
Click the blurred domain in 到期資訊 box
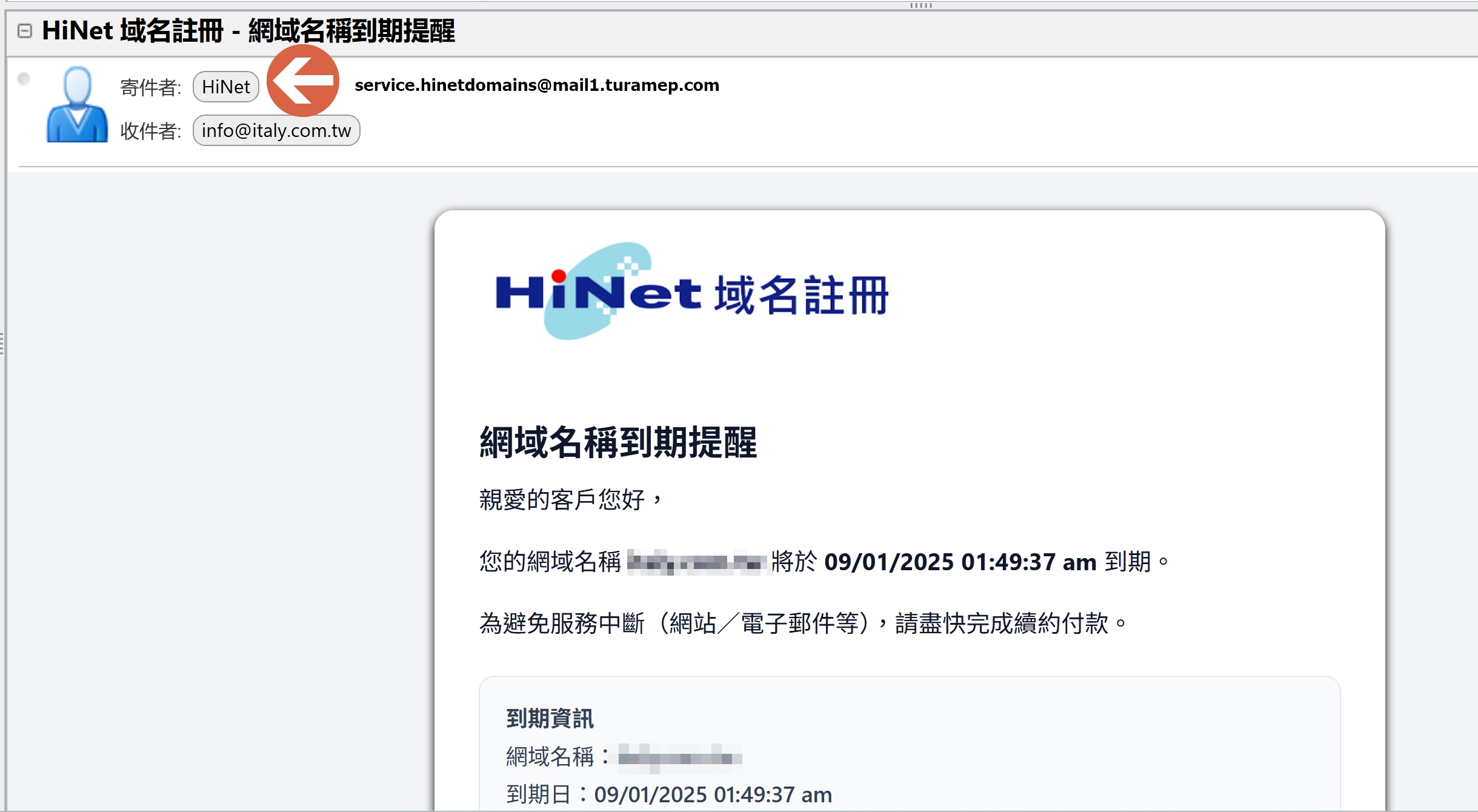click(x=679, y=757)
